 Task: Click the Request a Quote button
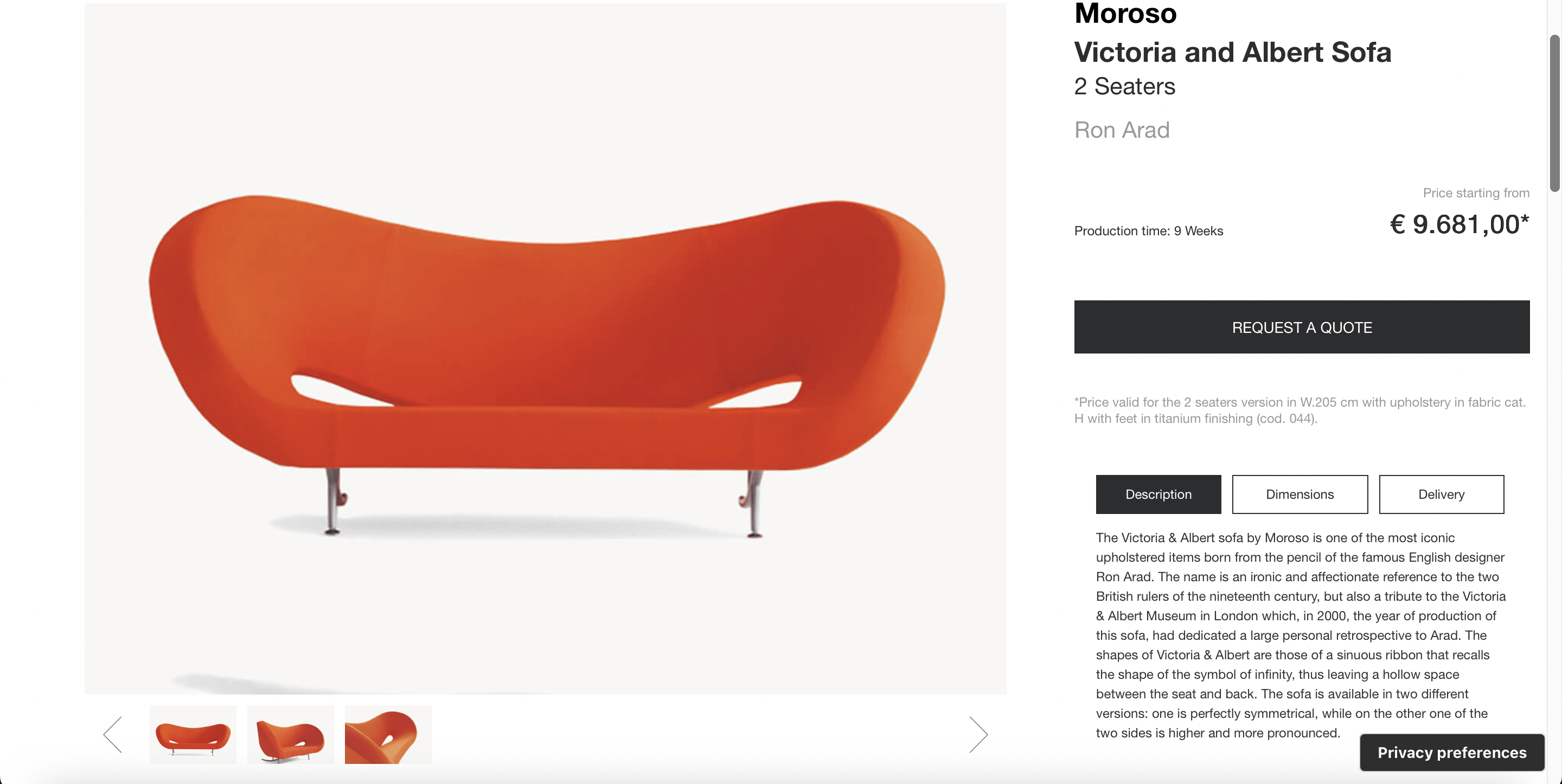[1302, 327]
